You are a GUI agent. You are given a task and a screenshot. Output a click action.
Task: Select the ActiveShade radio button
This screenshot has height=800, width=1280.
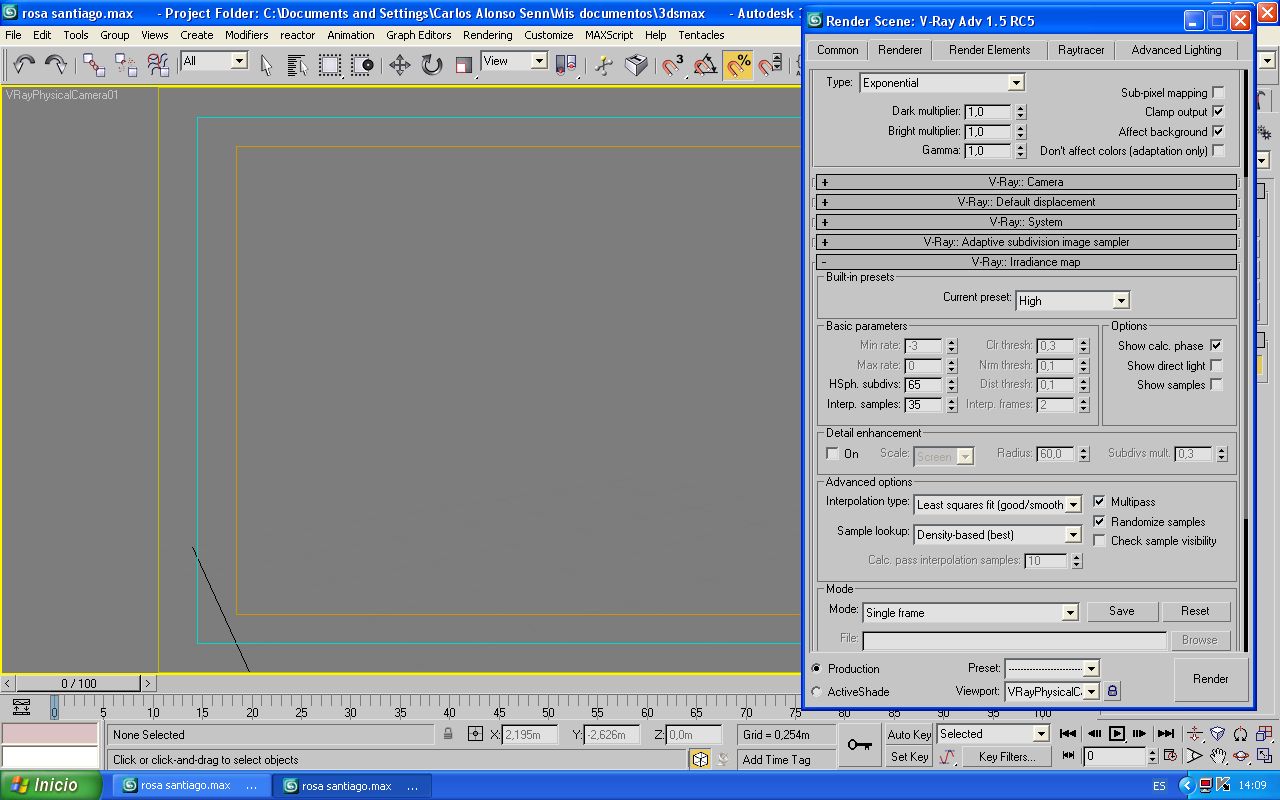(816, 692)
